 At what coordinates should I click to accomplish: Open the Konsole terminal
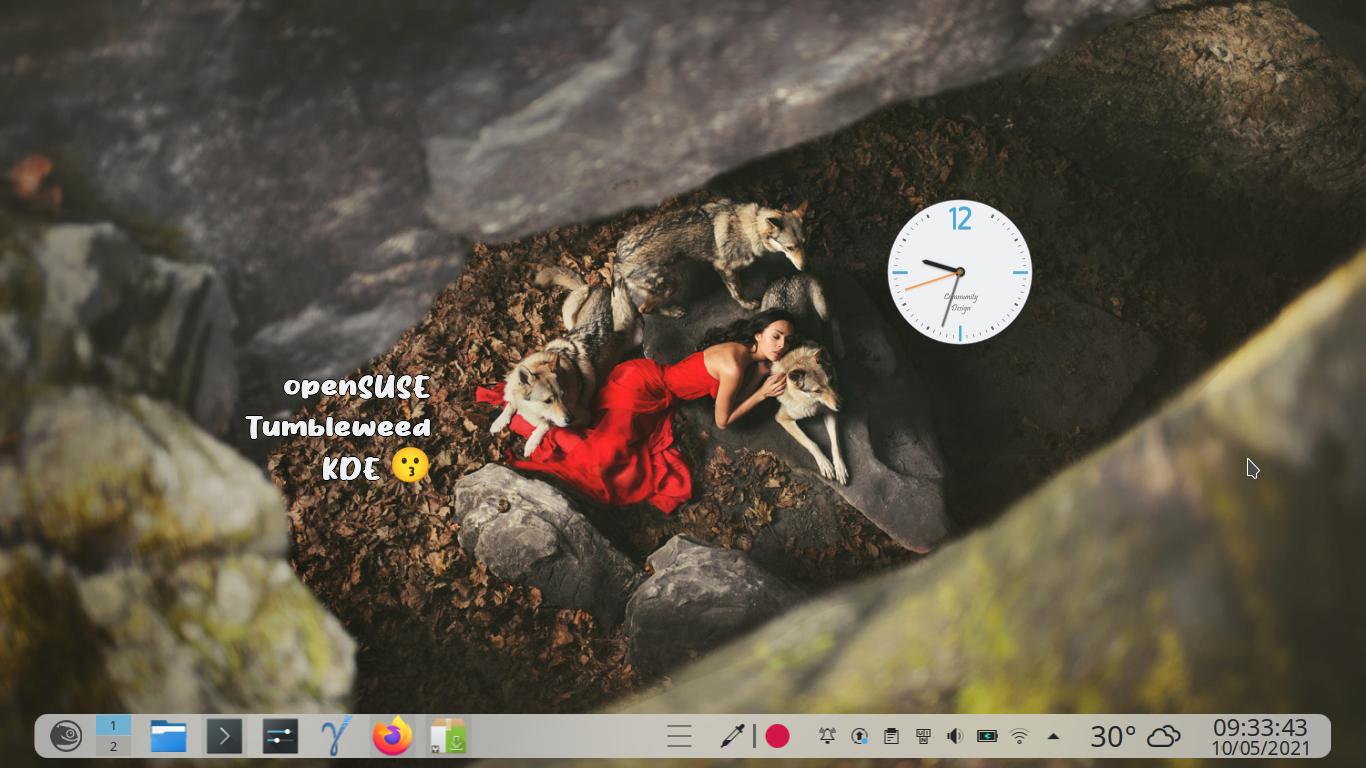[224, 736]
